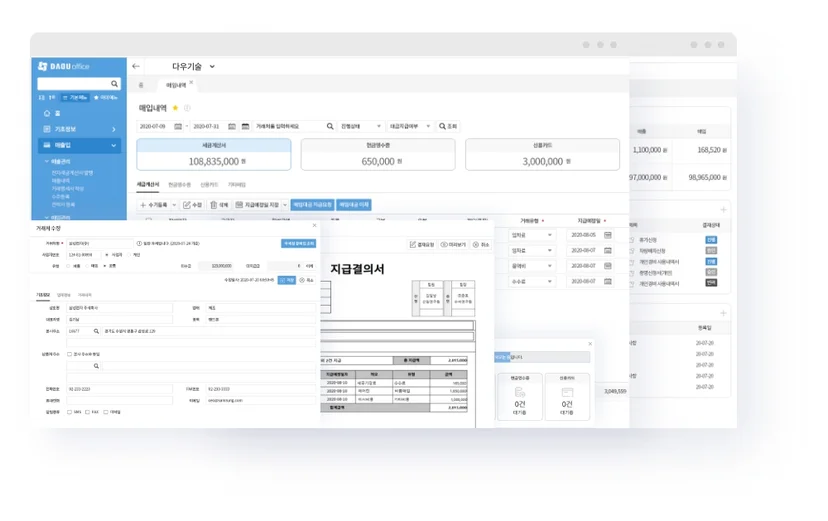The width and height of the screenshot is (828, 521).
Task: Expand the 다우기술 company dropdown
Action: [212, 67]
